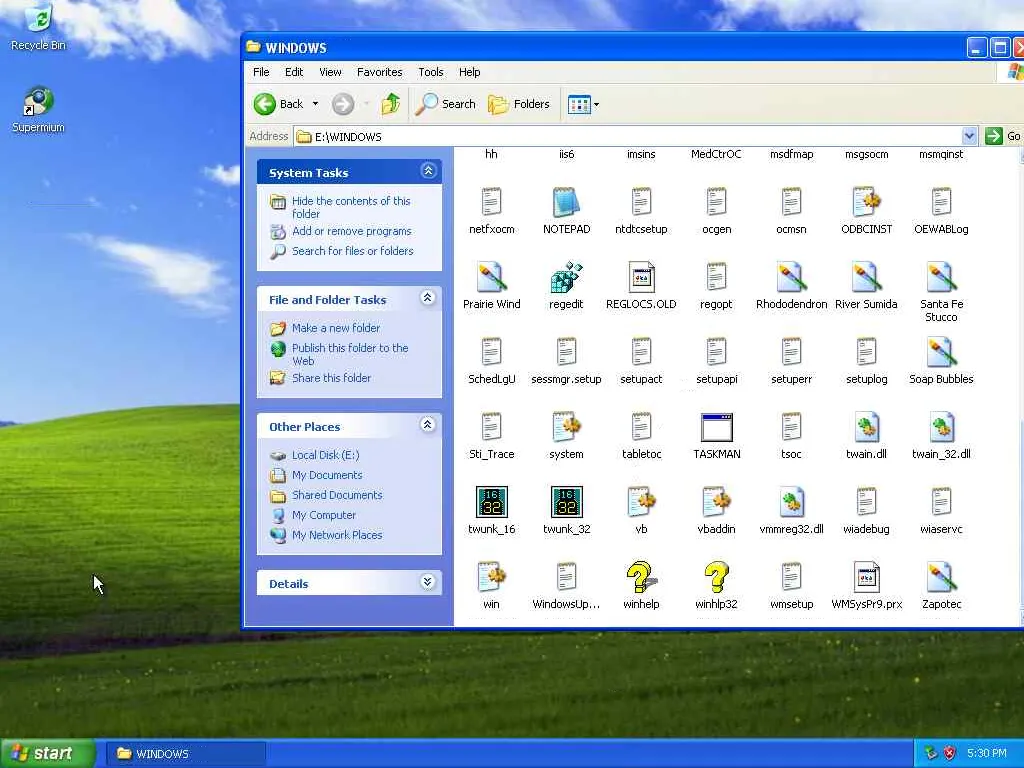Click the TASKMAN program icon
This screenshot has height=768, width=1024.
point(716,428)
